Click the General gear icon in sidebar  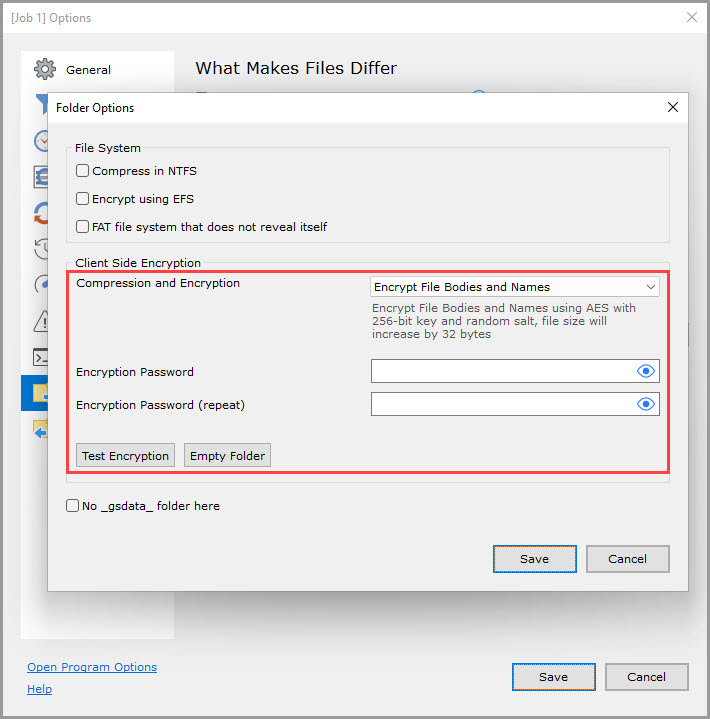(44, 70)
